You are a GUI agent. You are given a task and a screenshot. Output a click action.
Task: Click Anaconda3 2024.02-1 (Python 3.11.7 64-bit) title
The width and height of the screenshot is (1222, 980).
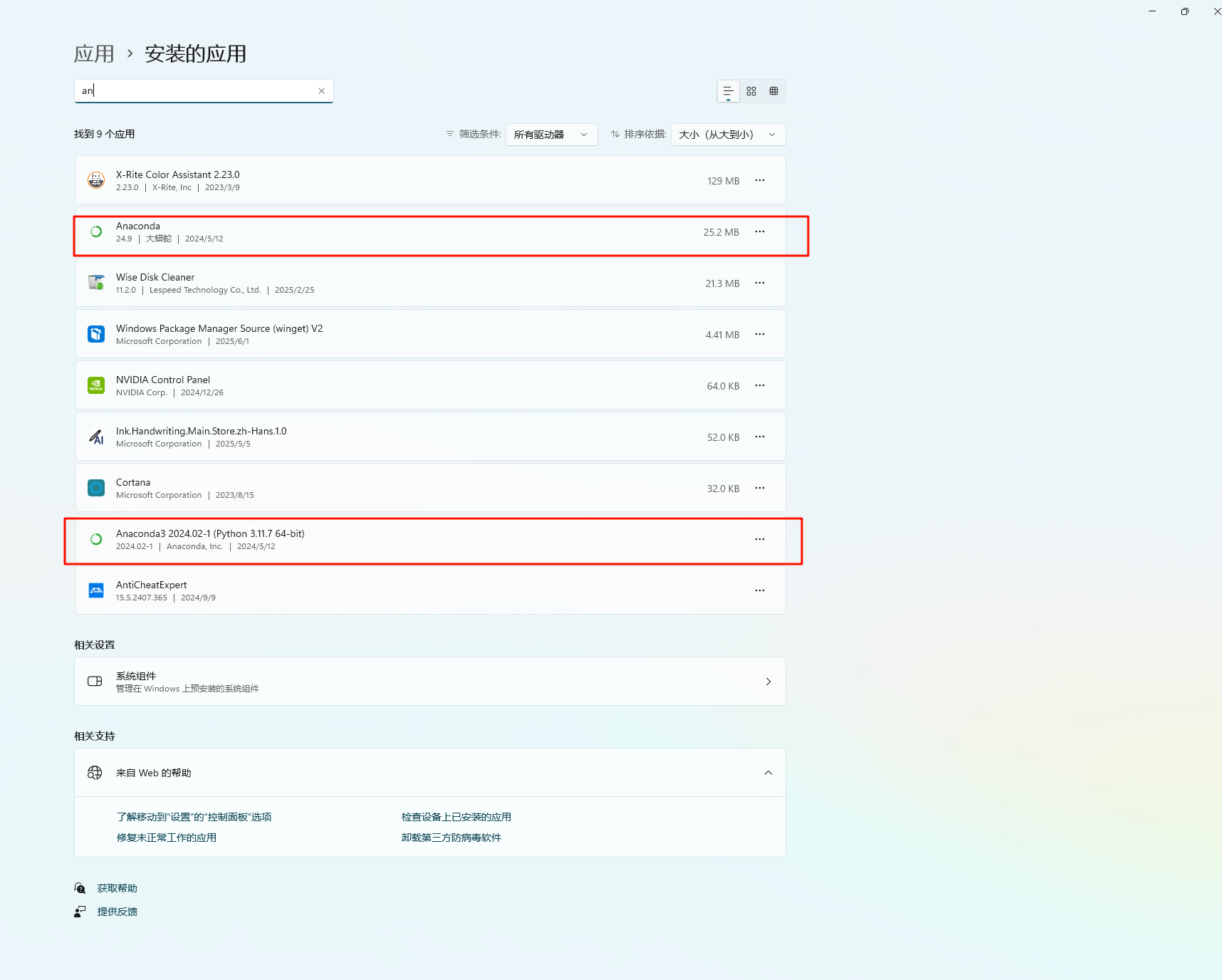pyautogui.click(x=210, y=533)
